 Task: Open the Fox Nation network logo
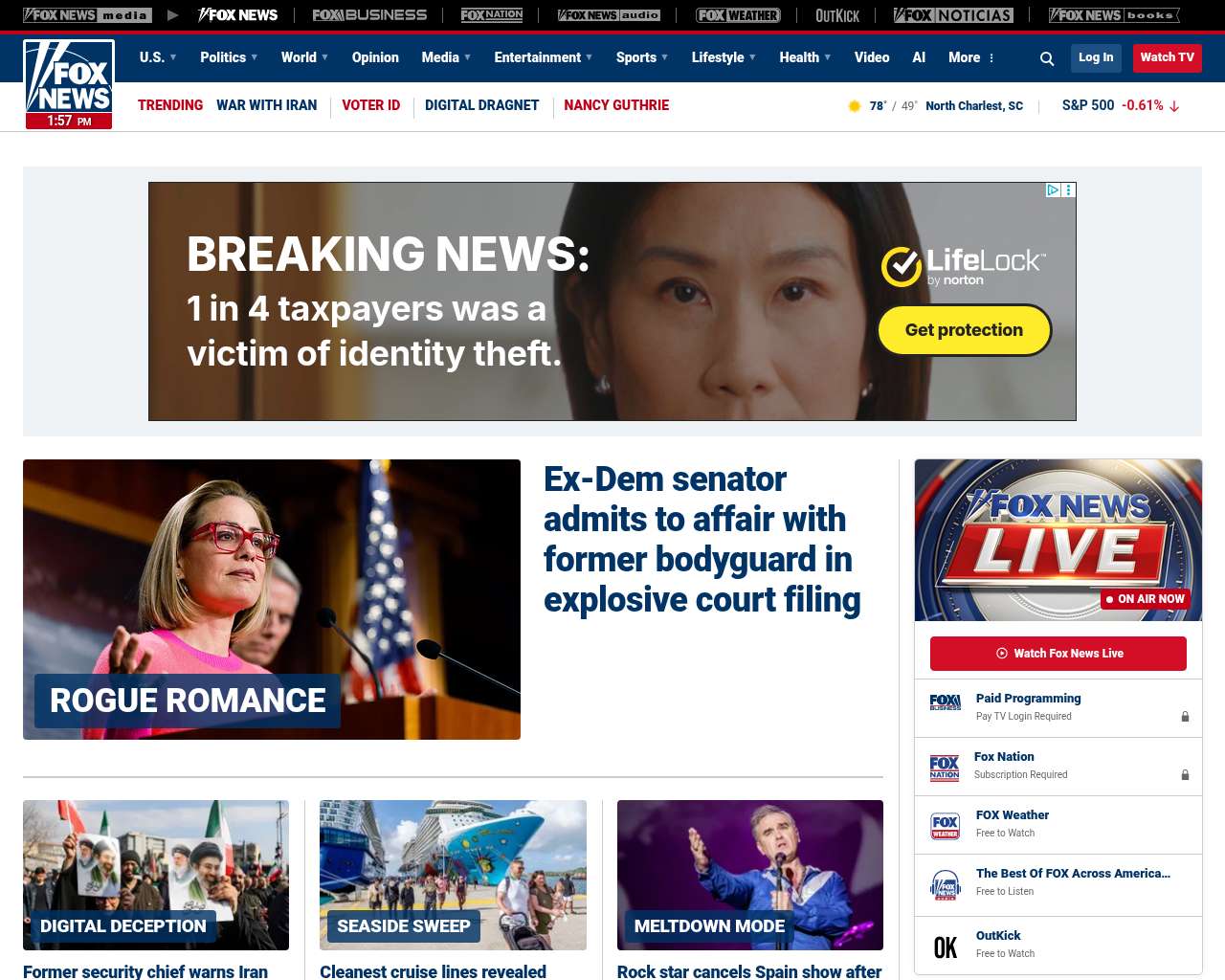(492, 15)
